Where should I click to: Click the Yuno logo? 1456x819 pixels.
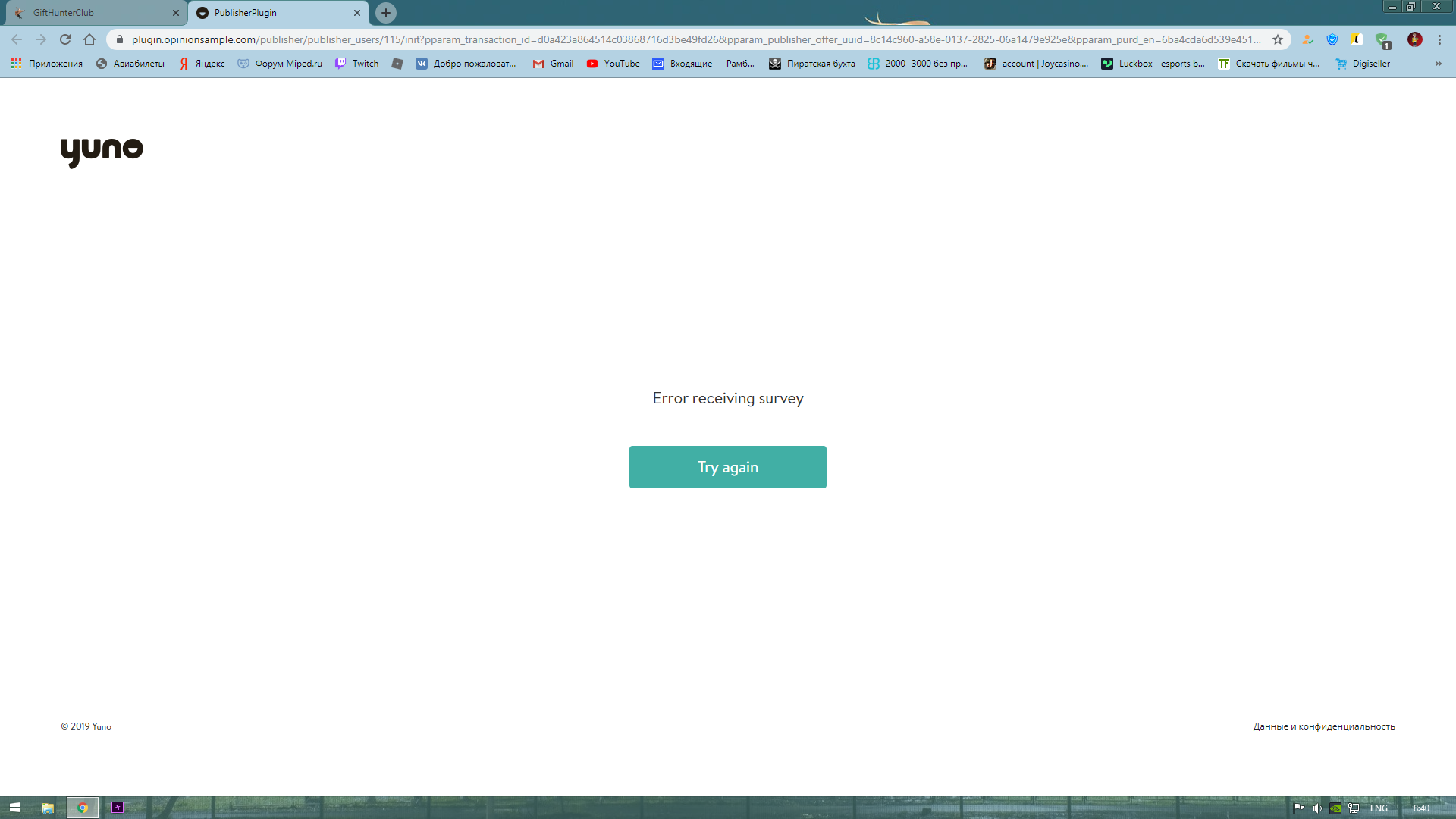[102, 152]
